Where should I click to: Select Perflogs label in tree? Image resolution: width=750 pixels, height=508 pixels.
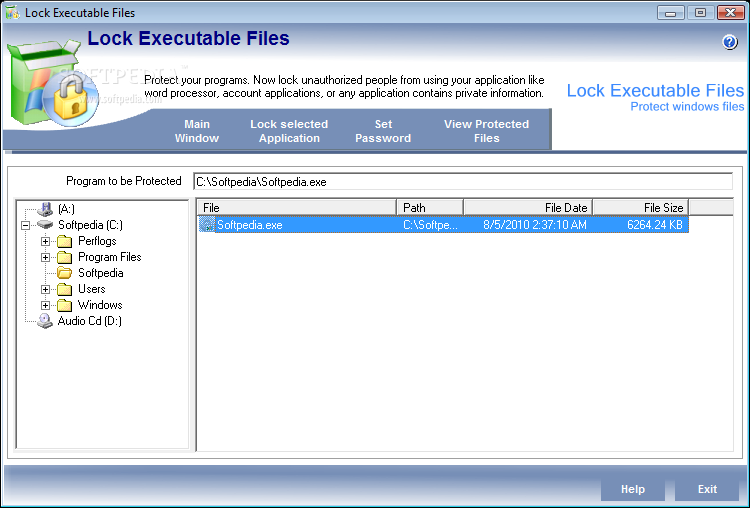(97, 241)
